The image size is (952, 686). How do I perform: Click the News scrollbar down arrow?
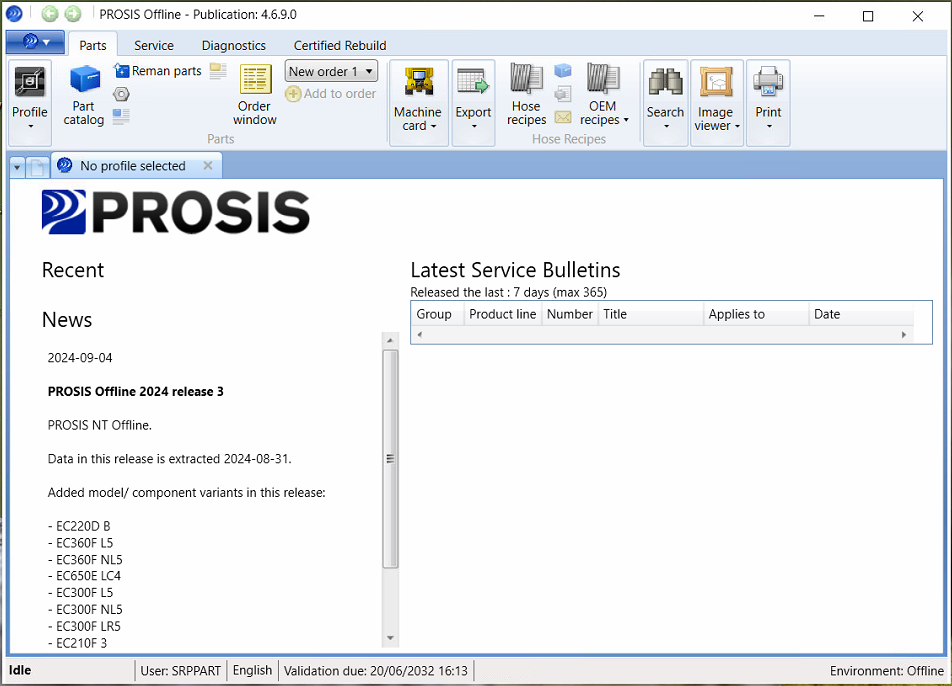coord(390,638)
